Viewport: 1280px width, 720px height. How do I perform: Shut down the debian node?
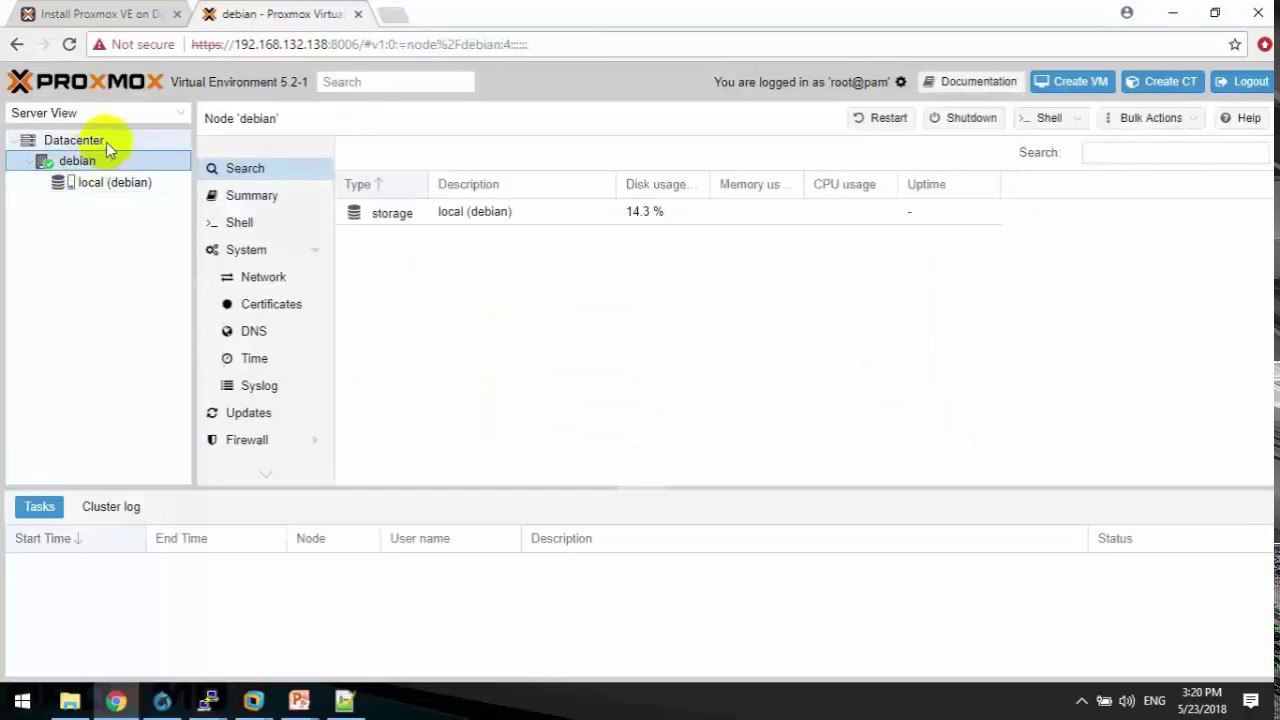pos(963,118)
